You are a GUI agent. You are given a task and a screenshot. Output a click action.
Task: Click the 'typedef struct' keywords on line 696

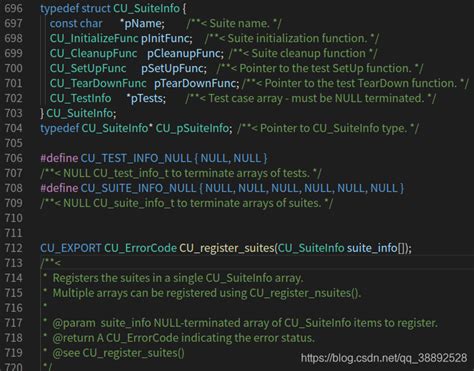[x=75, y=8]
